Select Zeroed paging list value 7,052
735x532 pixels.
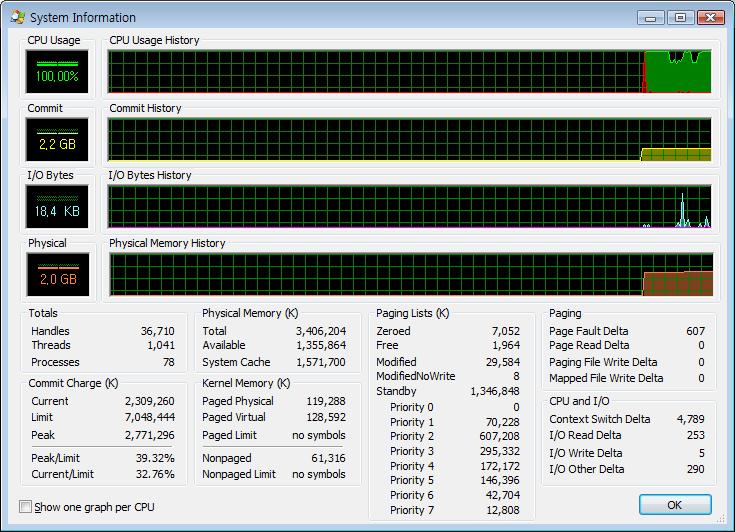point(506,331)
